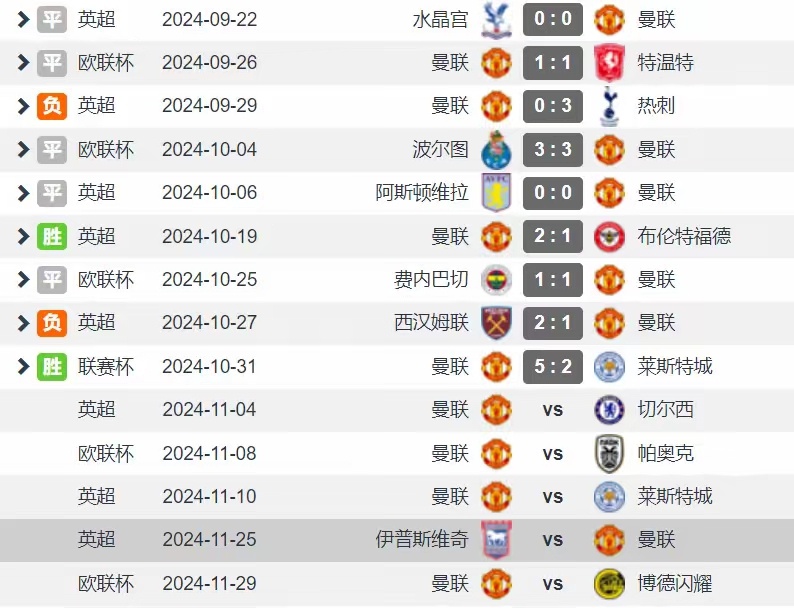Viewport: 794px width, 608px height.
Task: Click the 5 : 2 score box
Action: 553,367
